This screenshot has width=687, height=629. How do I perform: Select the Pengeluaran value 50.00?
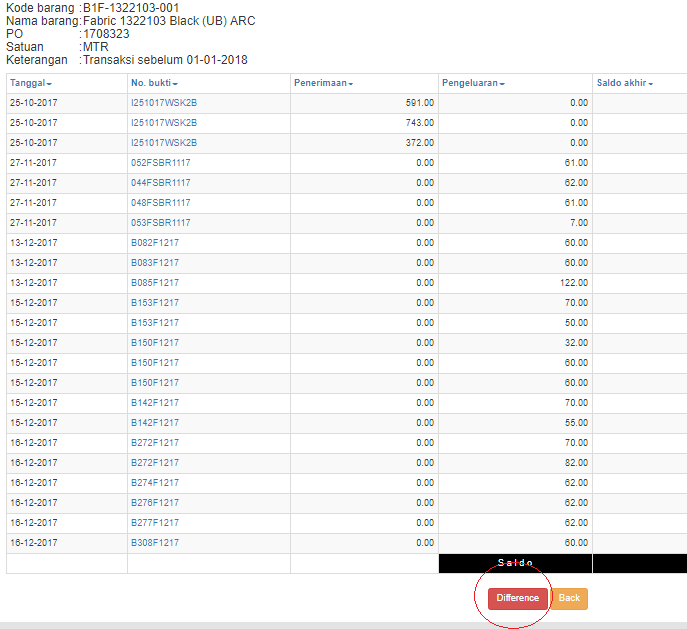(577, 323)
